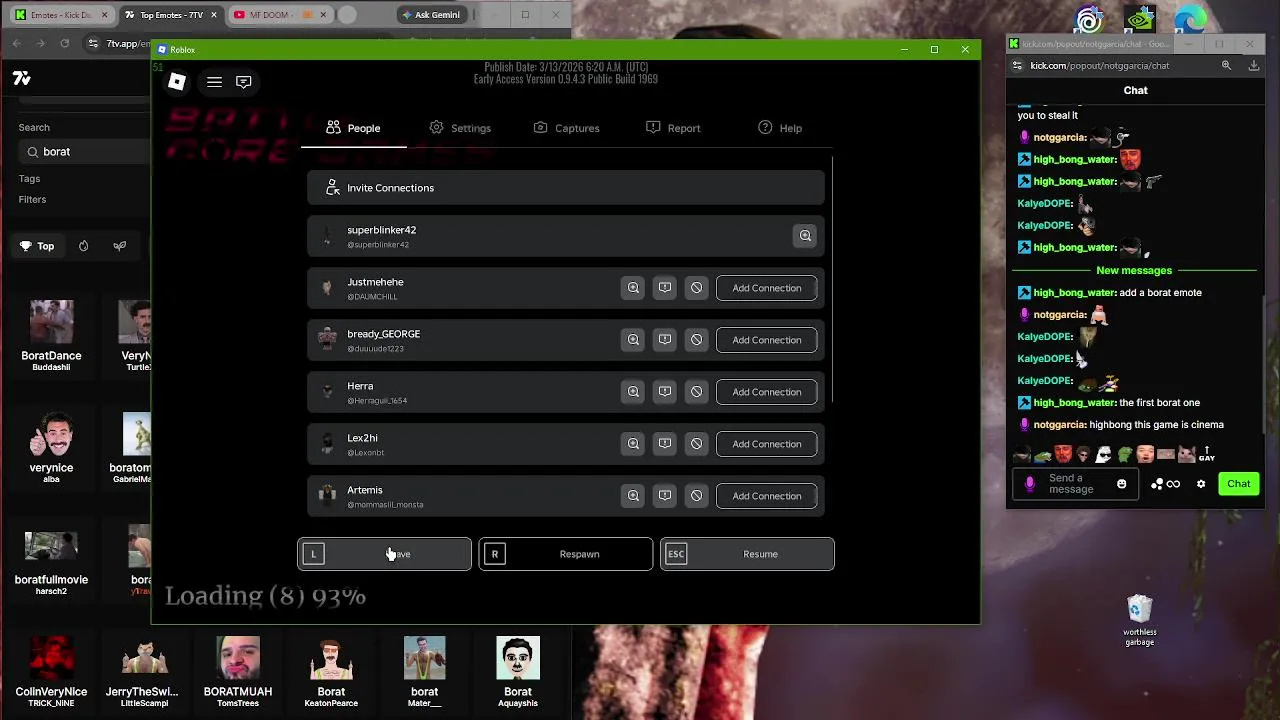The width and height of the screenshot is (1280, 720).
Task: Open the Borat emote by KeatonPearce
Action: (331, 658)
